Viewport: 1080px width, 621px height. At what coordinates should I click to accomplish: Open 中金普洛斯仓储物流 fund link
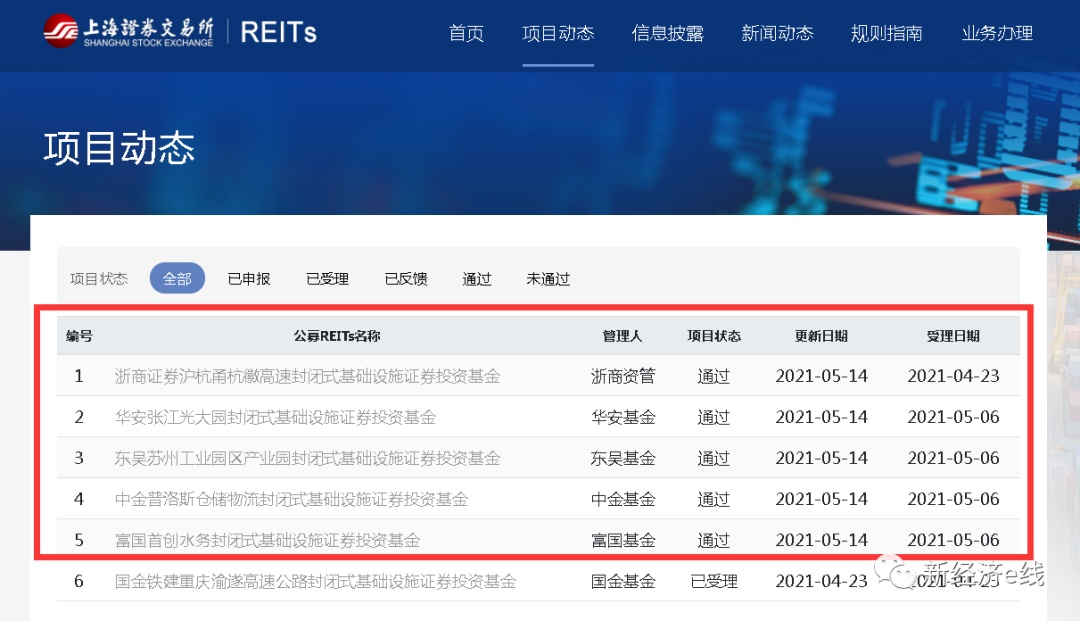(291, 499)
